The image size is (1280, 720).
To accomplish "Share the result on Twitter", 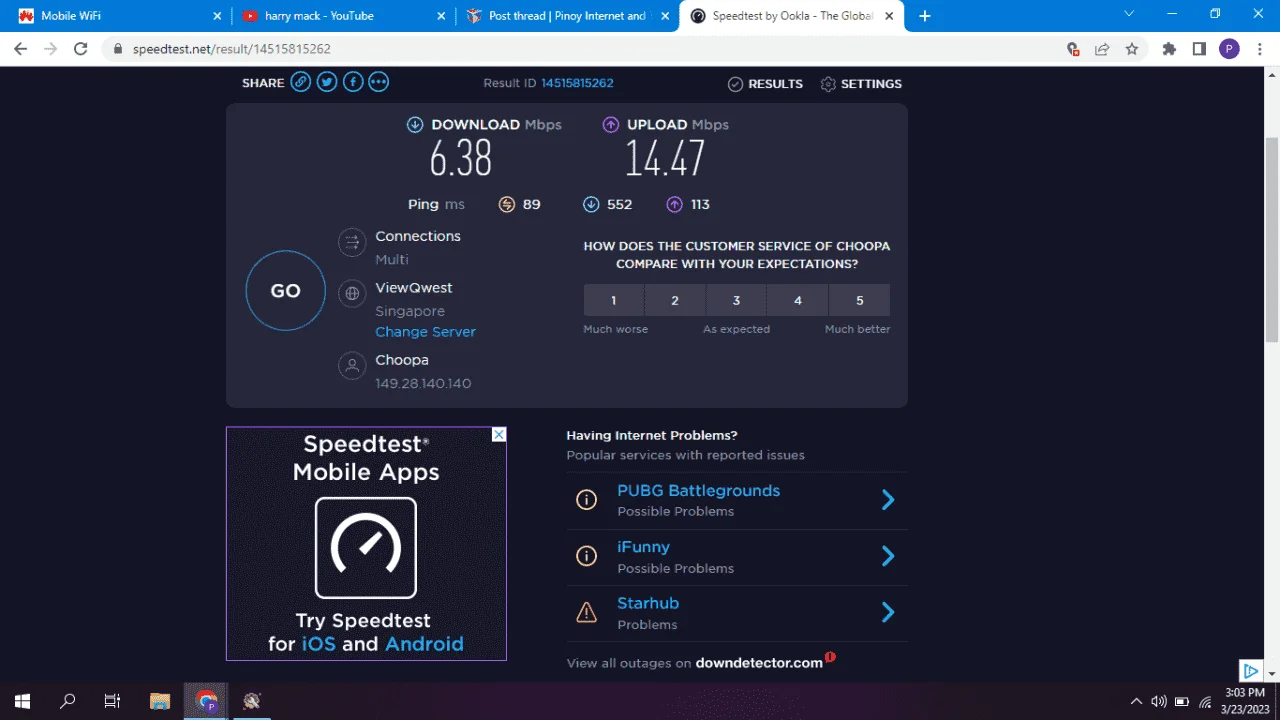I will (x=327, y=83).
